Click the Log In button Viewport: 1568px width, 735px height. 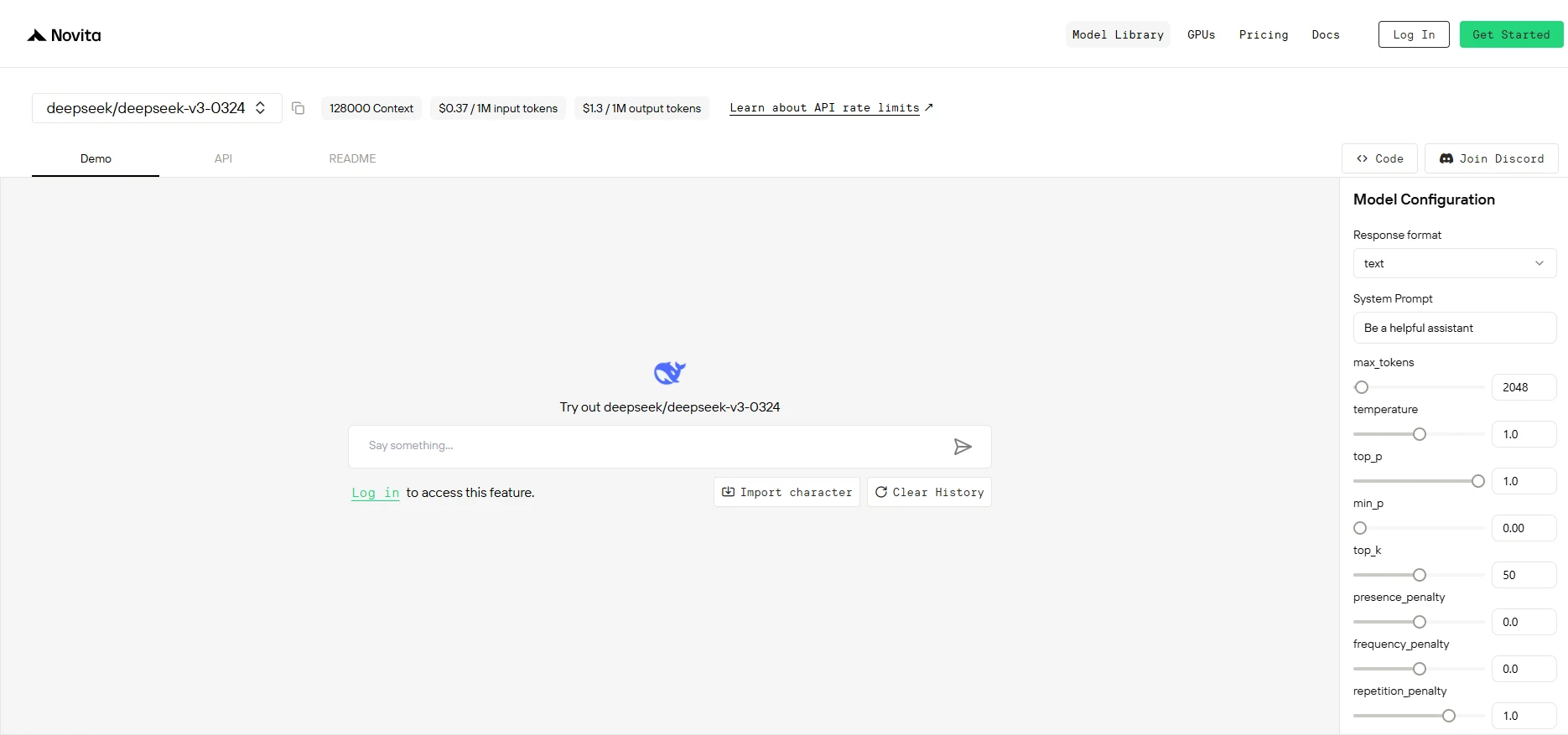click(1414, 34)
